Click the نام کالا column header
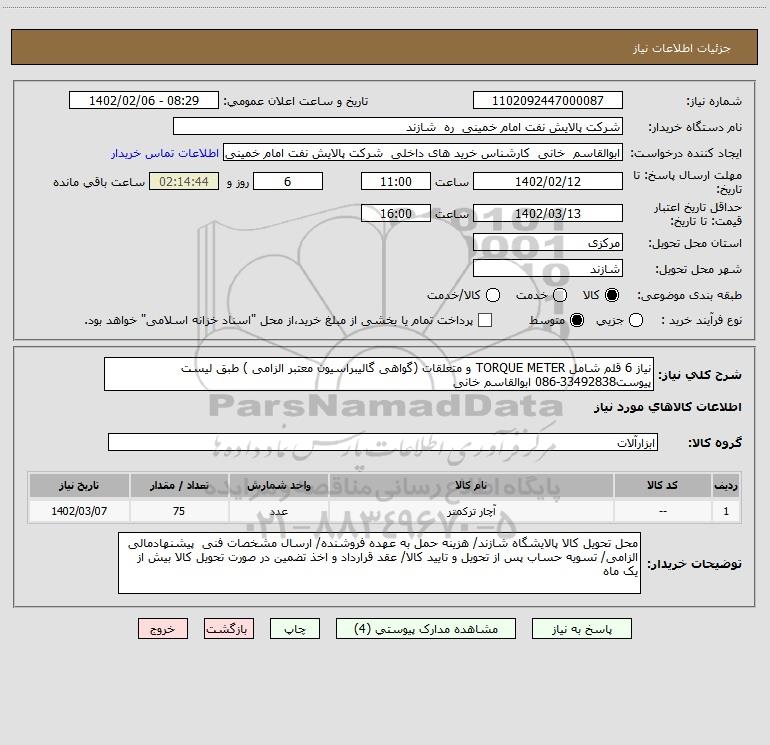The image size is (770, 745). coord(470,485)
